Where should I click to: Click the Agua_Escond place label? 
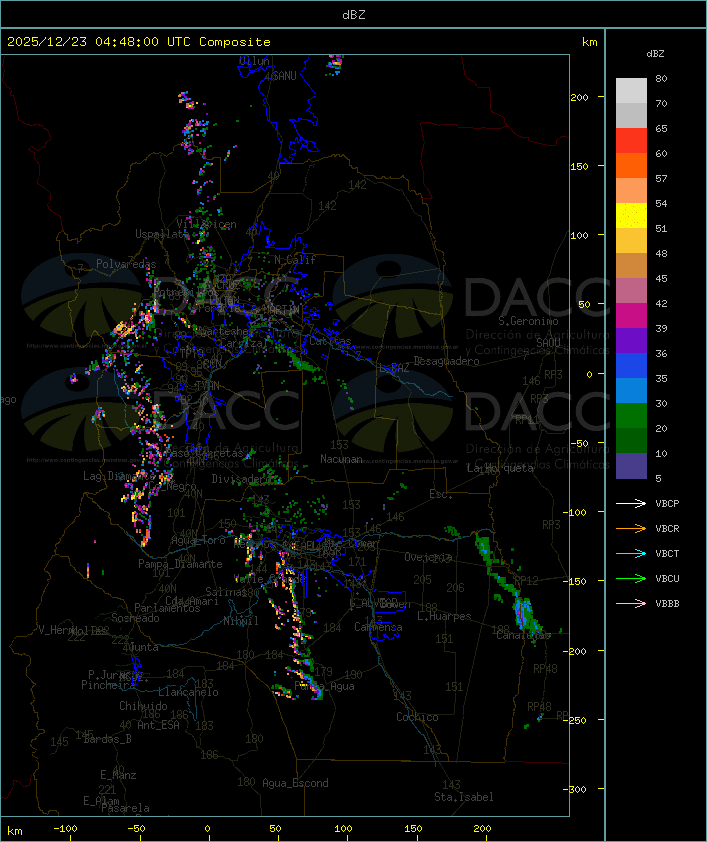[x=295, y=783]
